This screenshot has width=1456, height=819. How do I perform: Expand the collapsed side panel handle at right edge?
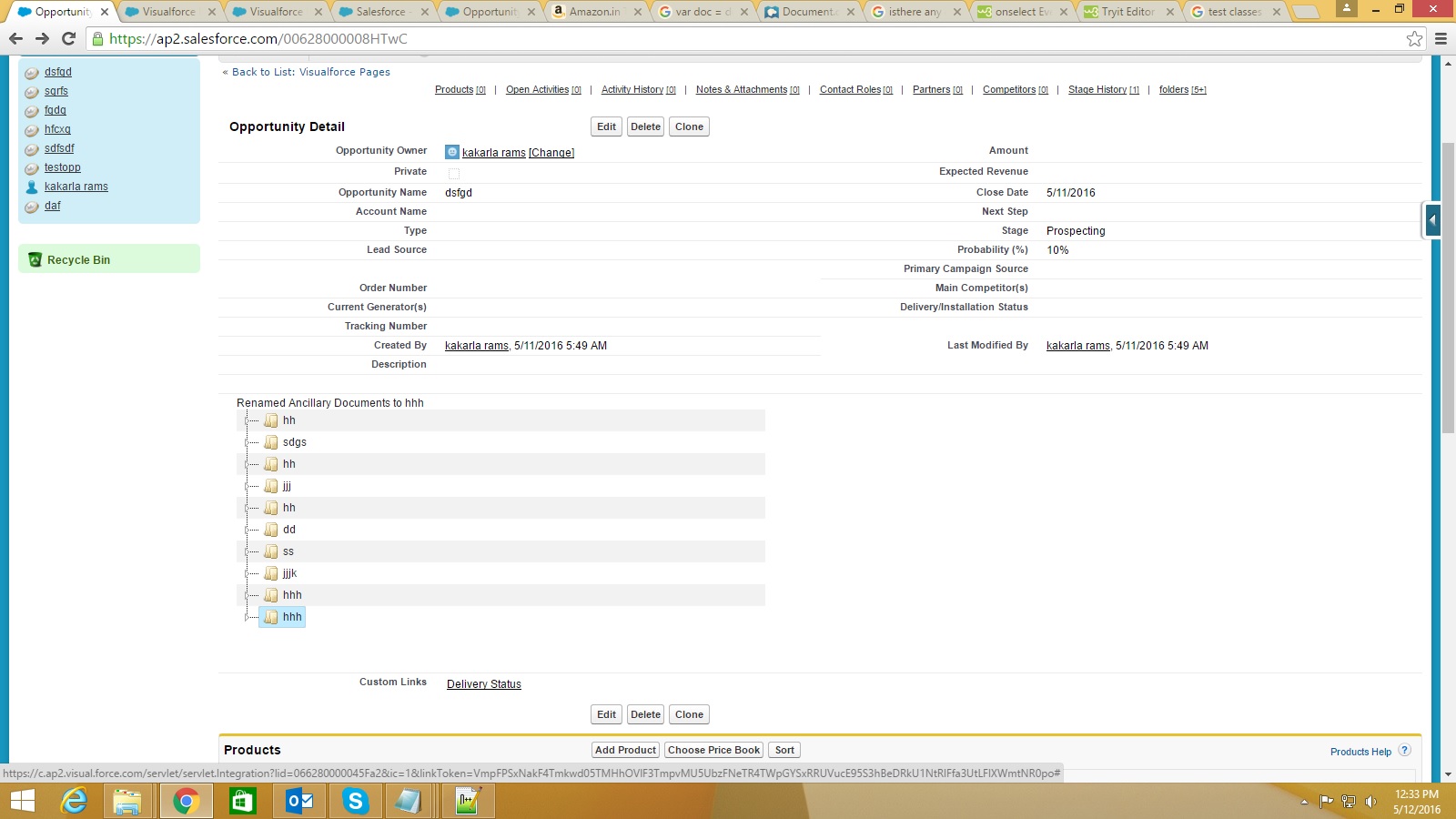1432,219
